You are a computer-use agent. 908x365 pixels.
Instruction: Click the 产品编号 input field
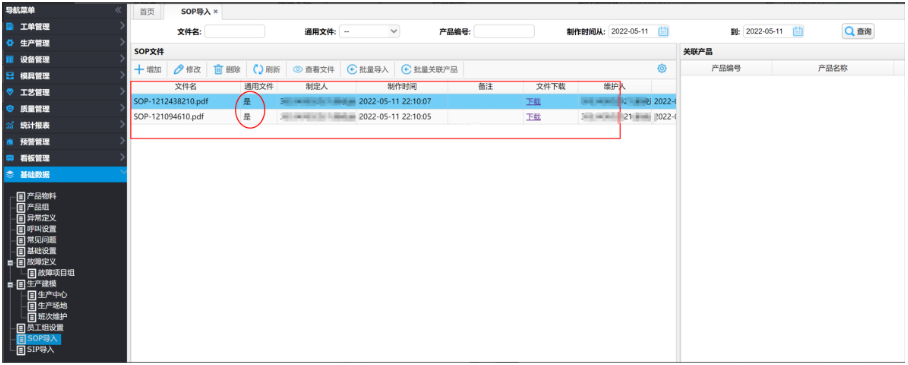point(504,31)
